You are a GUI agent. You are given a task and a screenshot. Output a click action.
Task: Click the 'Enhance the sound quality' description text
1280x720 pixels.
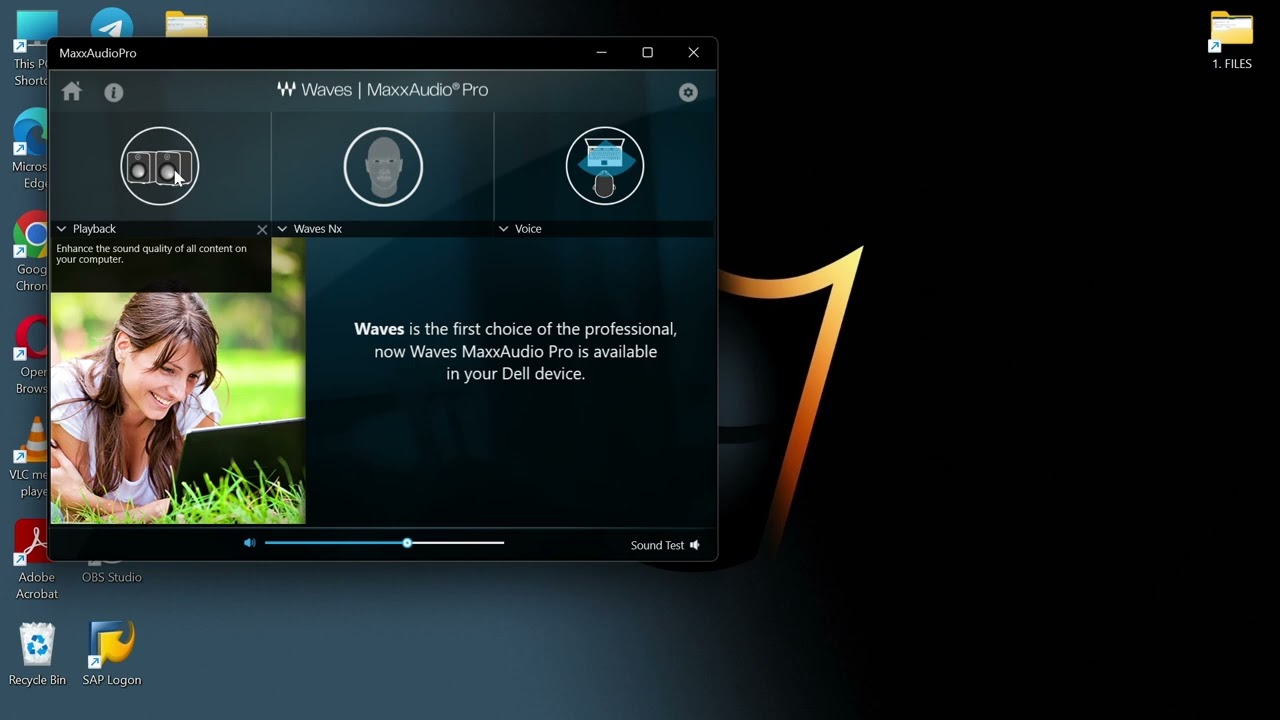pyautogui.click(x=151, y=254)
